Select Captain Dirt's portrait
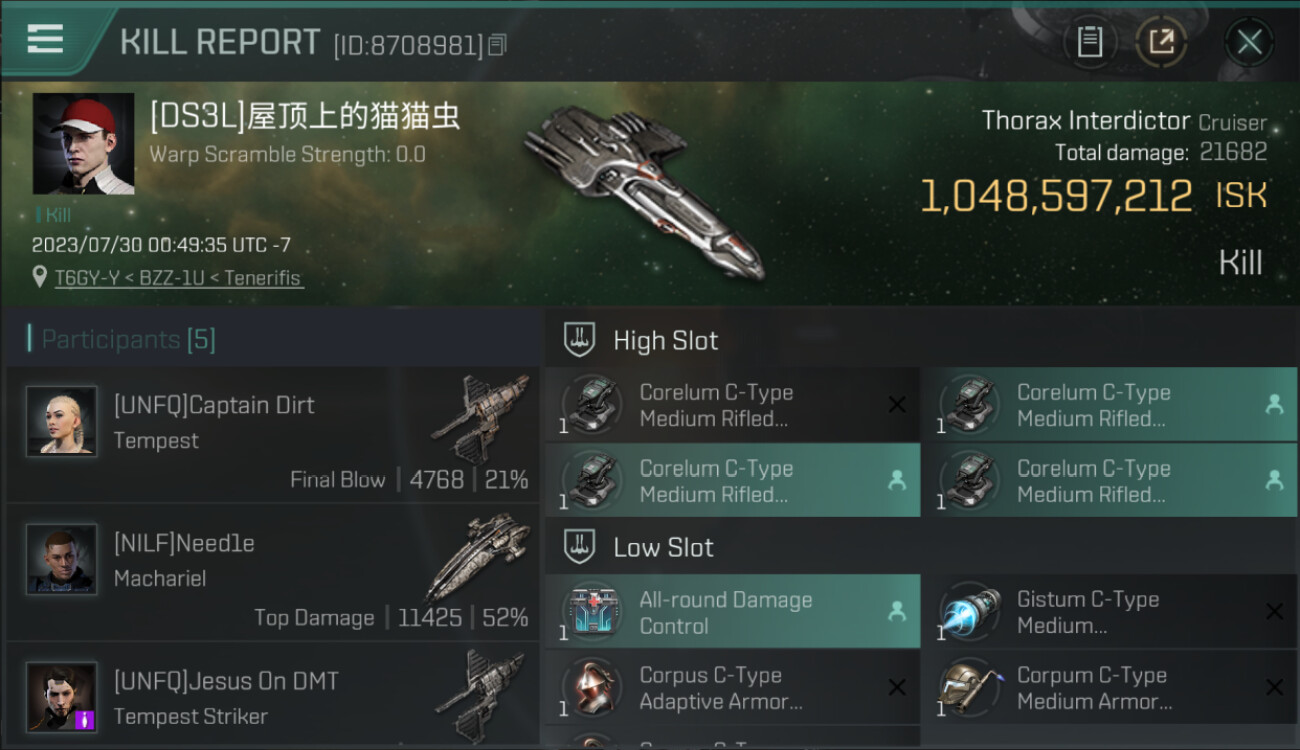 coord(62,421)
